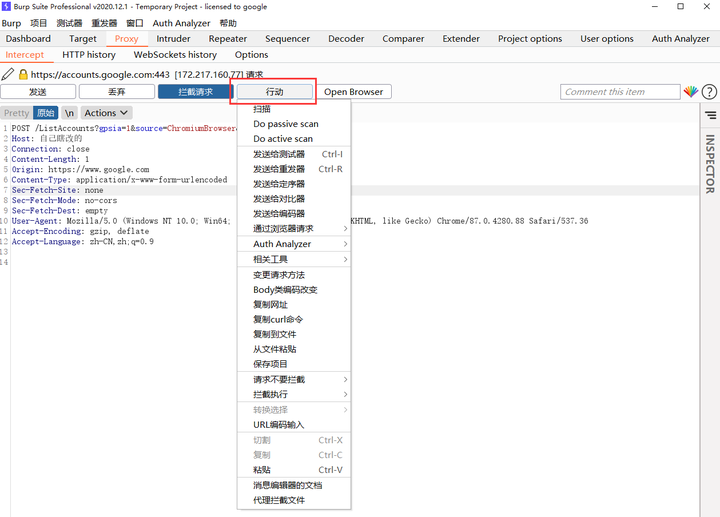Open the Extender tab

(x=461, y=39)
